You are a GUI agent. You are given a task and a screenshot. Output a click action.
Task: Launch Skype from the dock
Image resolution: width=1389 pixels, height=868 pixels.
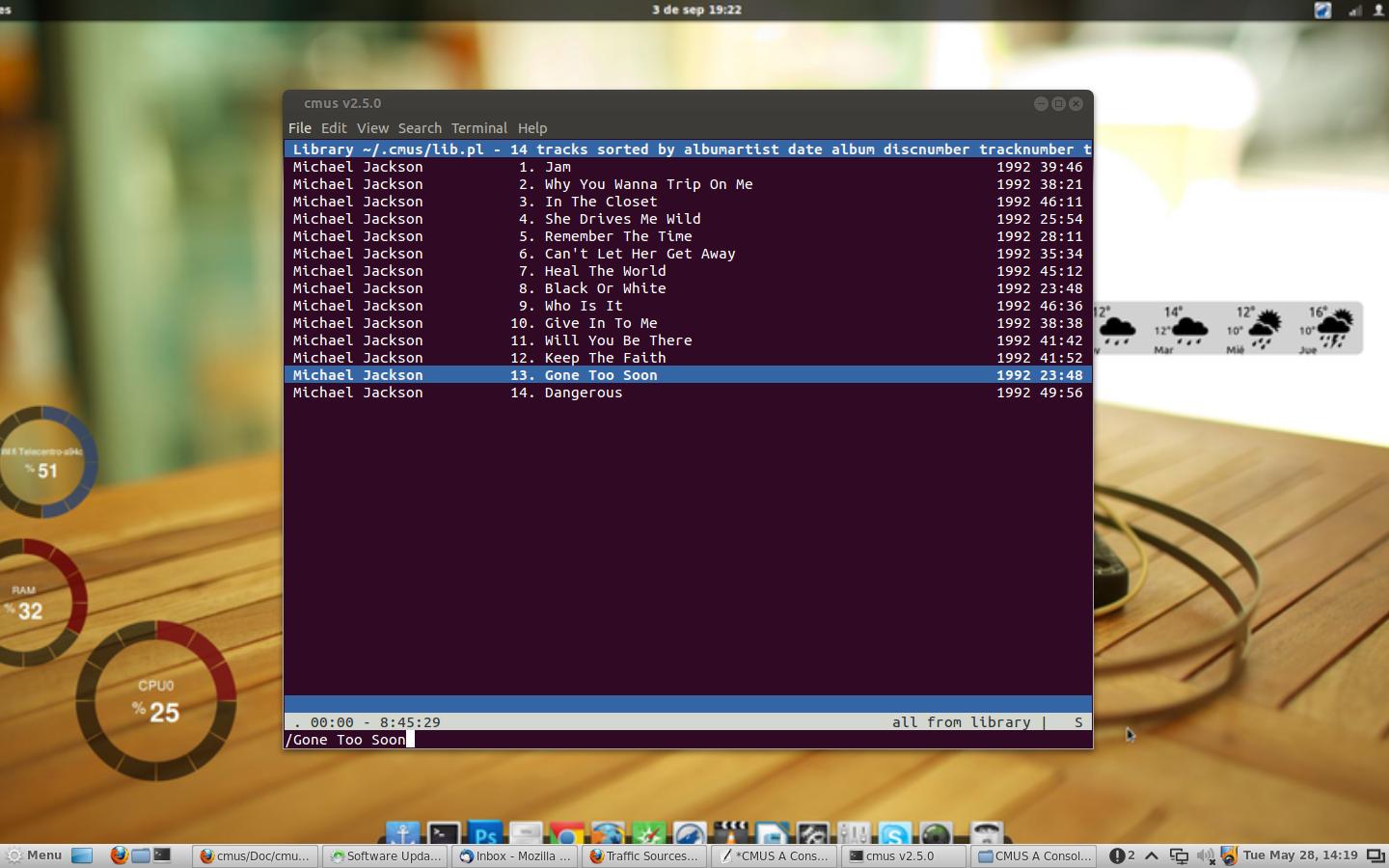[894, 835]
